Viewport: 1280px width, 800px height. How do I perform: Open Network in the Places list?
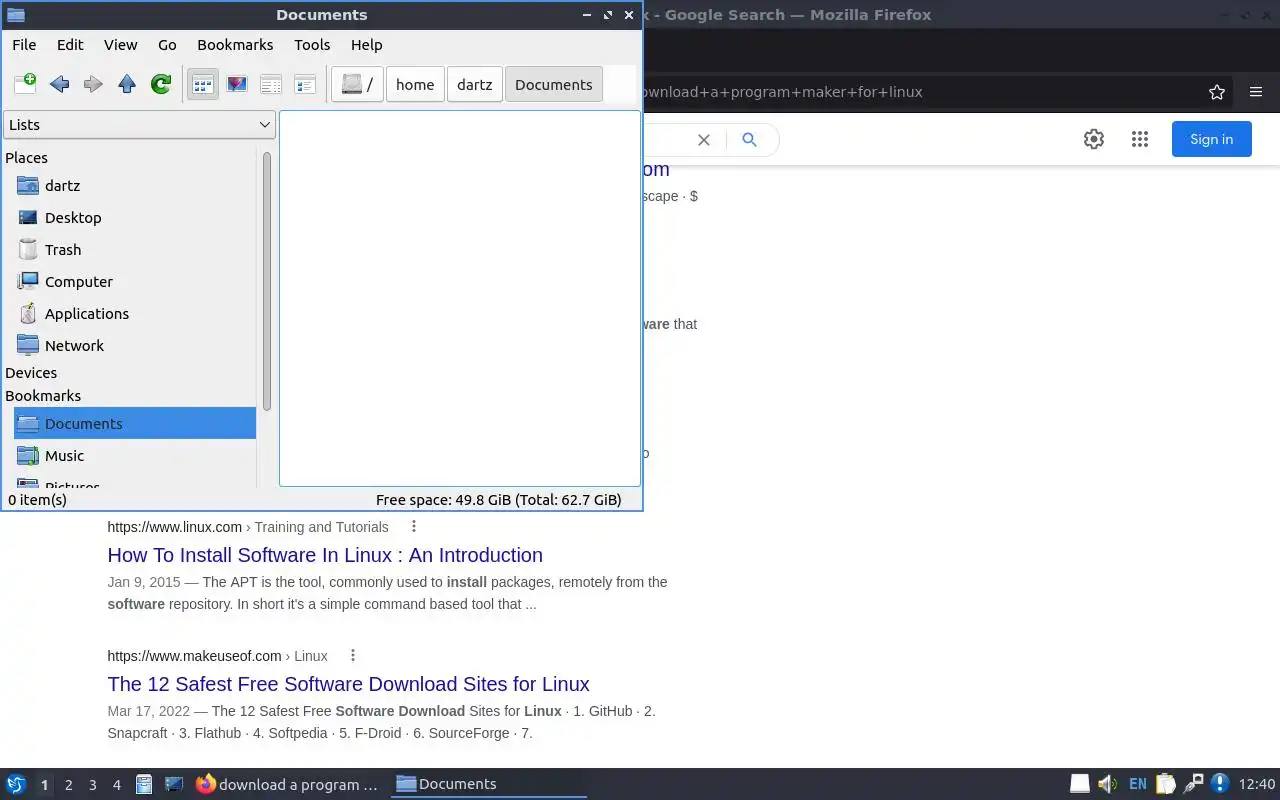coord(135,346)
